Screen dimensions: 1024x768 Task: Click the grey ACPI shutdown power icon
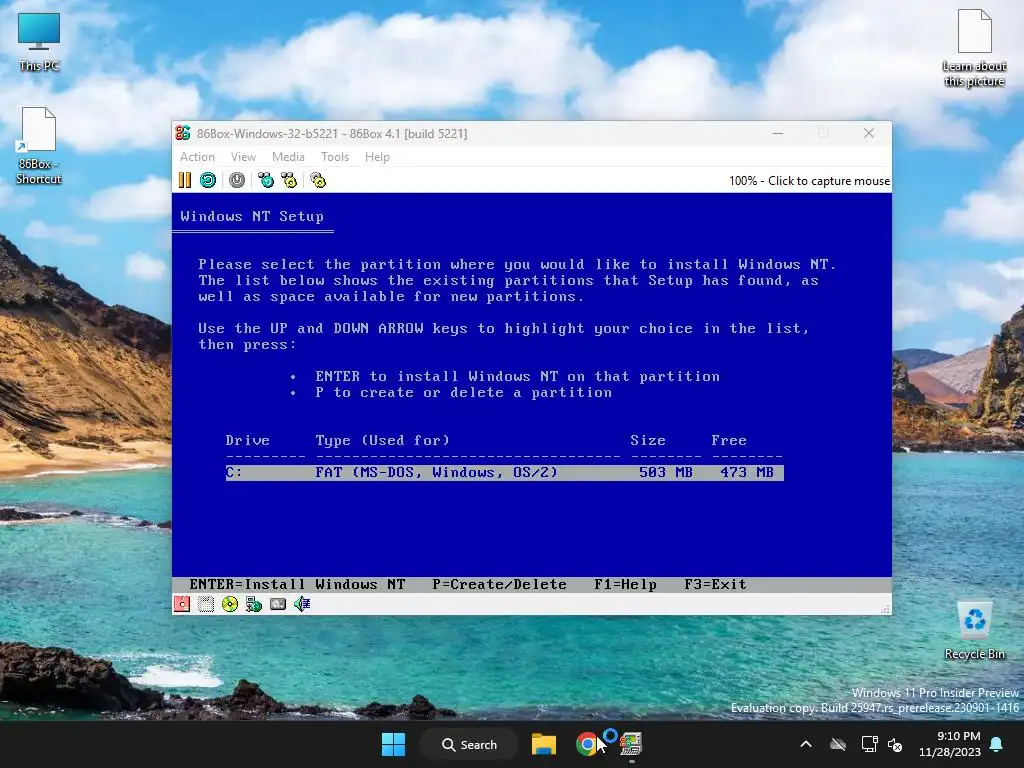pyautogui.click(x=237, y=180)
